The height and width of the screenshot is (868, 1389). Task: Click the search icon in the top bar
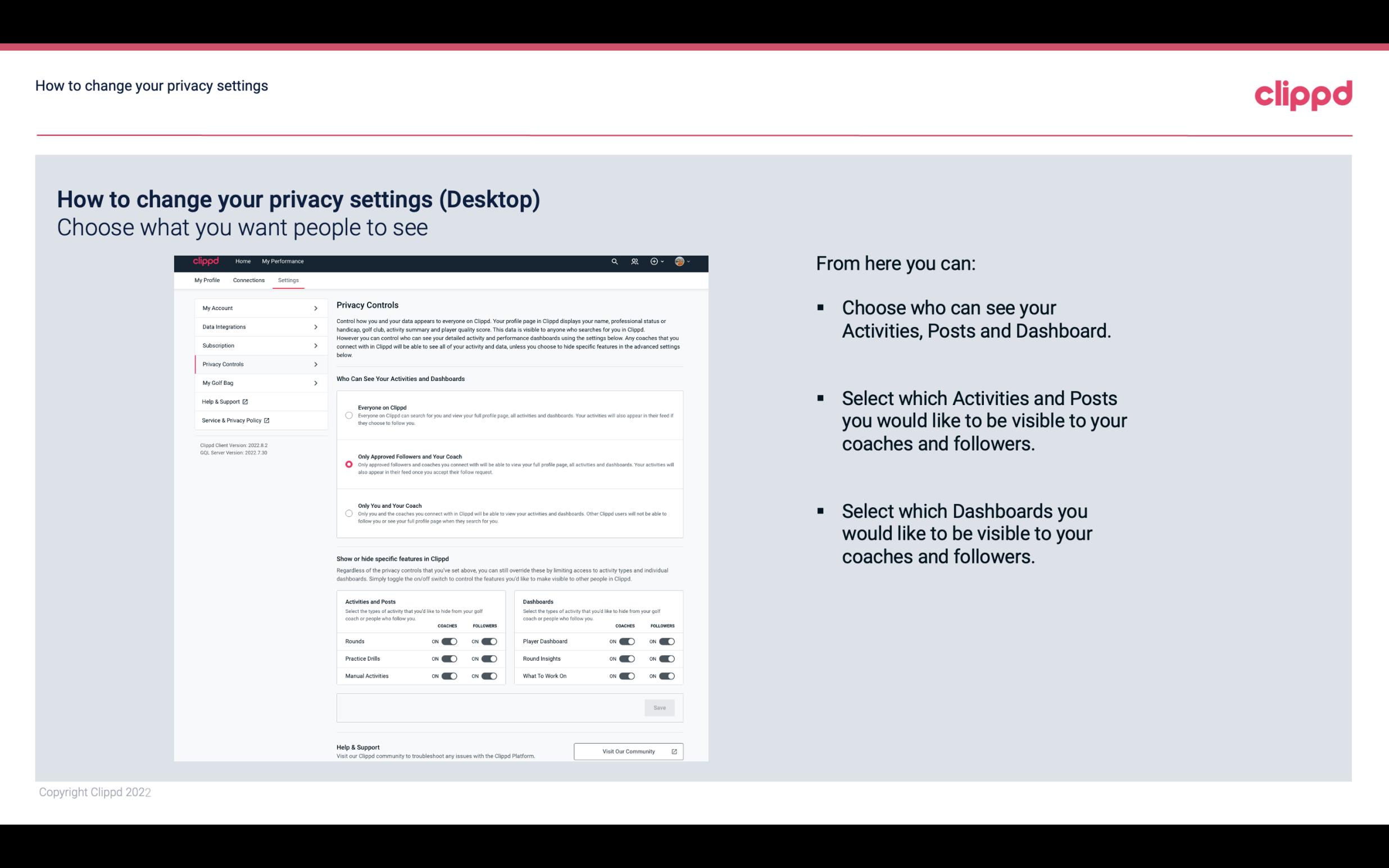coord(614,261)
